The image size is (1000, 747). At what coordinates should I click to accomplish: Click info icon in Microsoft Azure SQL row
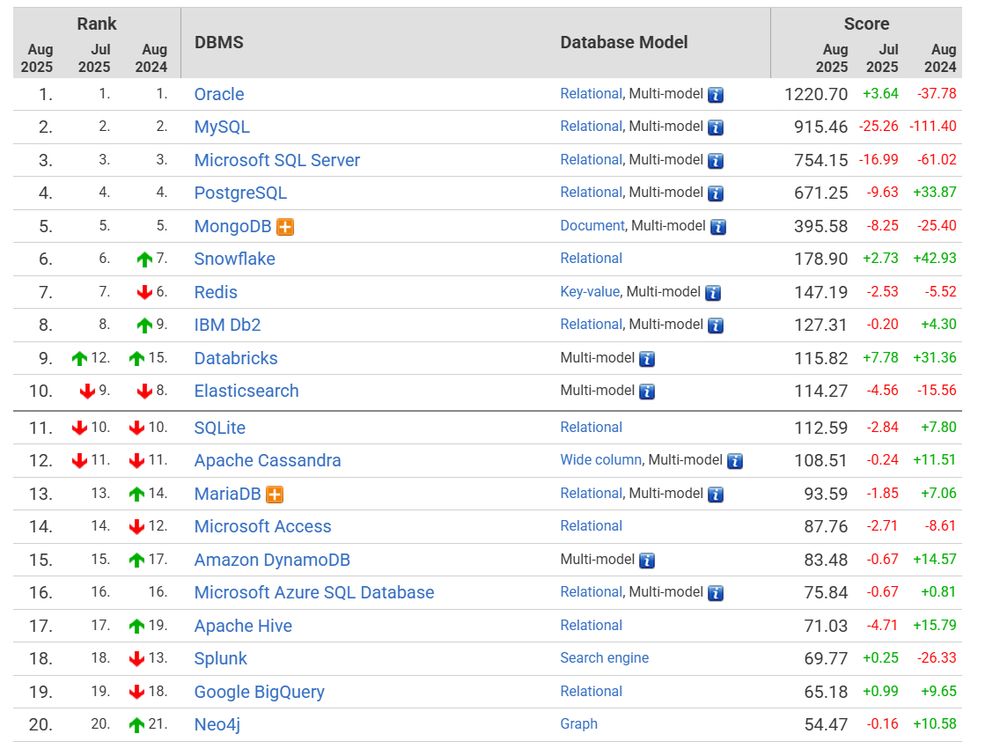point(716,593)
